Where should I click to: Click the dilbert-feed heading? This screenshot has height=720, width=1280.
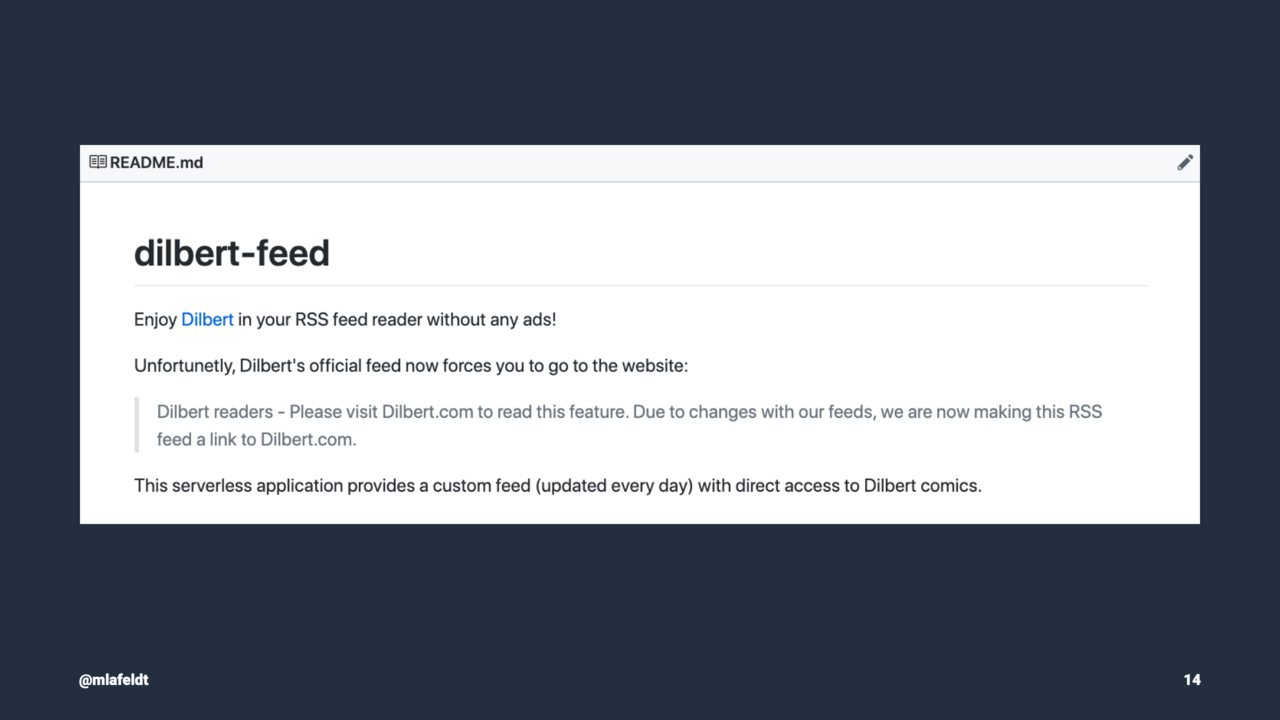[x=232, y=253]
